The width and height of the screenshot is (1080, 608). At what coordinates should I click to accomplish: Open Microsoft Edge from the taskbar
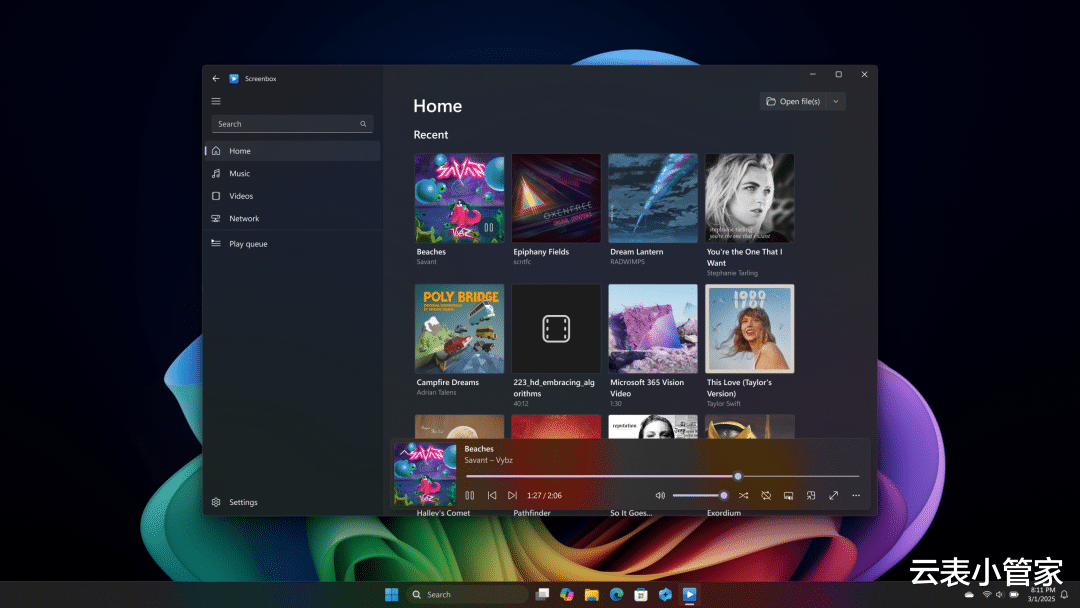[616, 594]
